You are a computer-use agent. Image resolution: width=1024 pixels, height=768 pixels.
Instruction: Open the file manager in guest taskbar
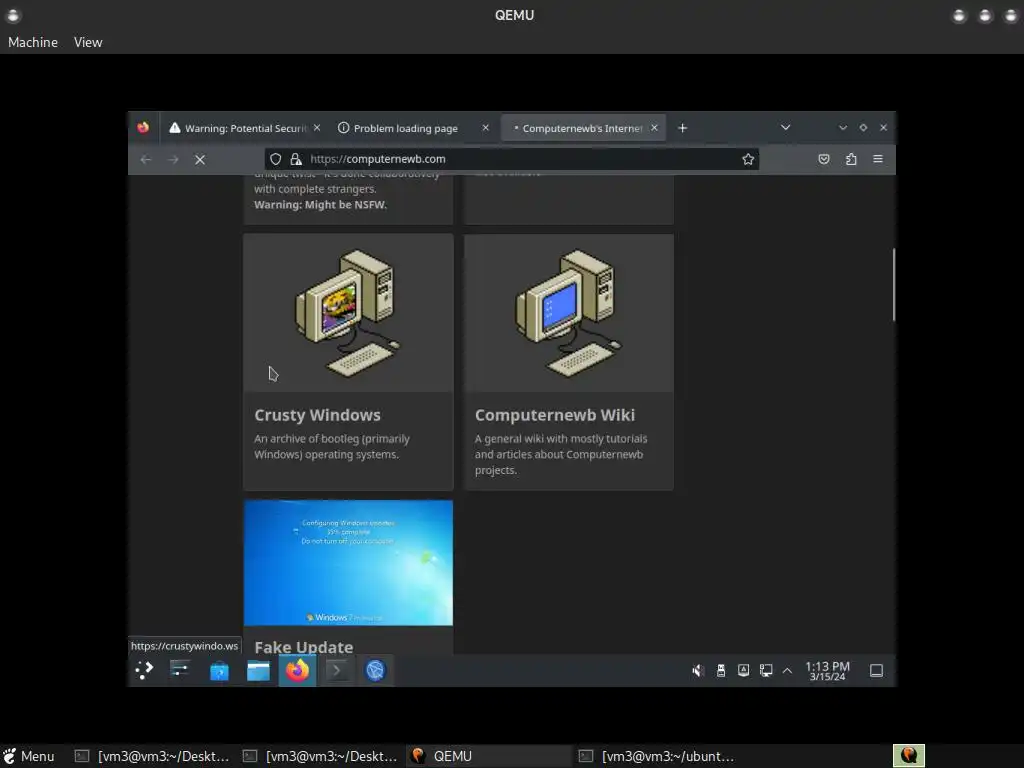click(x=258, y=671)
